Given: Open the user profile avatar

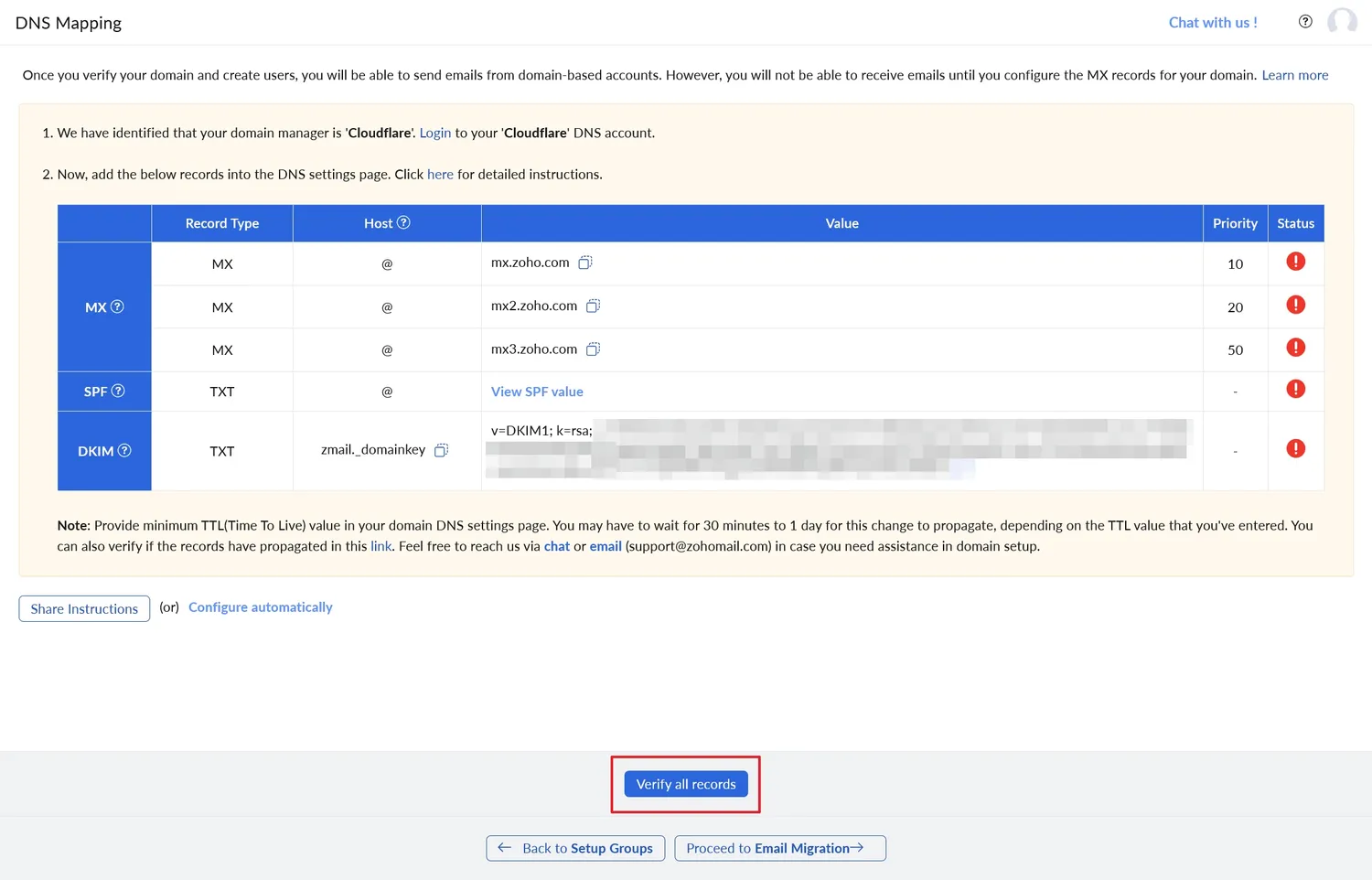Looking at the screenshot, I should coord(1342,21).
